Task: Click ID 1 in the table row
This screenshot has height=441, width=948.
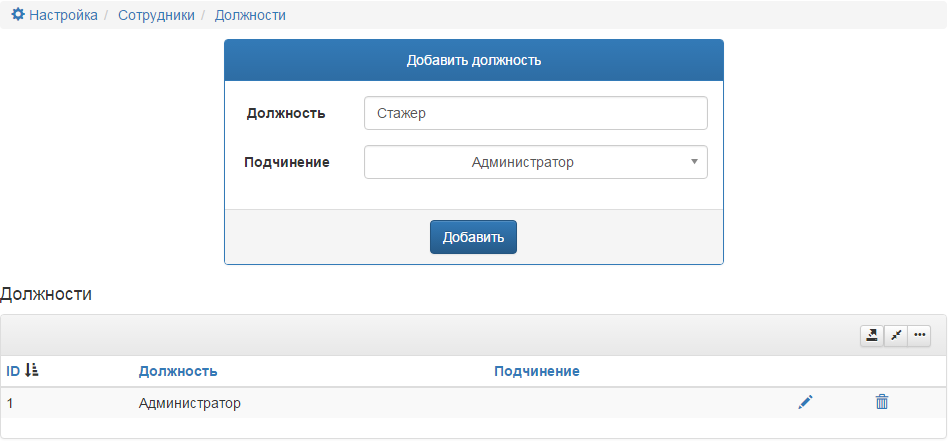Action: pos(10,403)
